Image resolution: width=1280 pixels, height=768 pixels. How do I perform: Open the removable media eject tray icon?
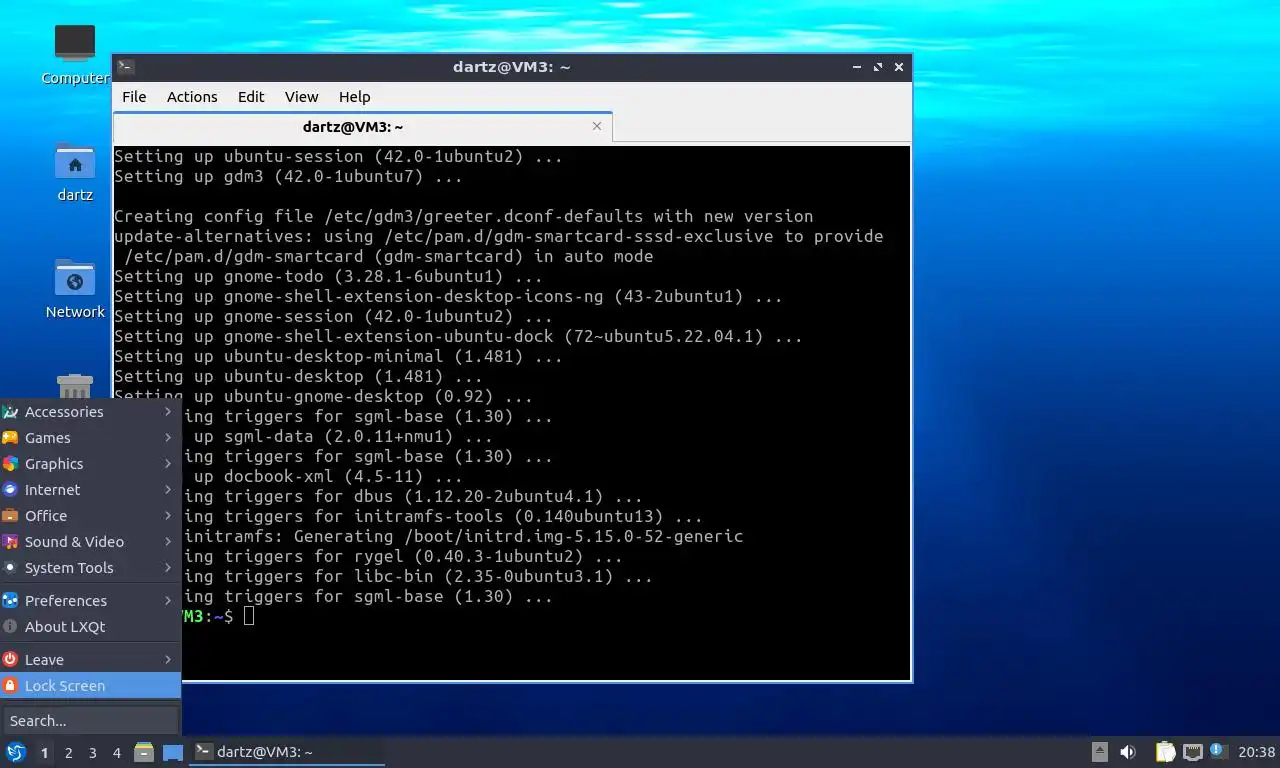click(1100, 752)
